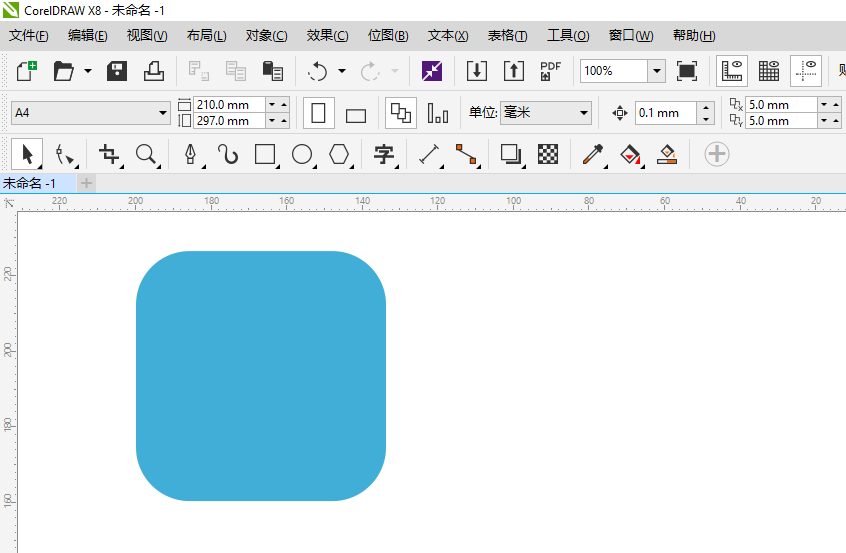The width and height of the screenshot is (846, 553).
Task: Decrease nudge distance with down stepper
Action: (706, 119)
